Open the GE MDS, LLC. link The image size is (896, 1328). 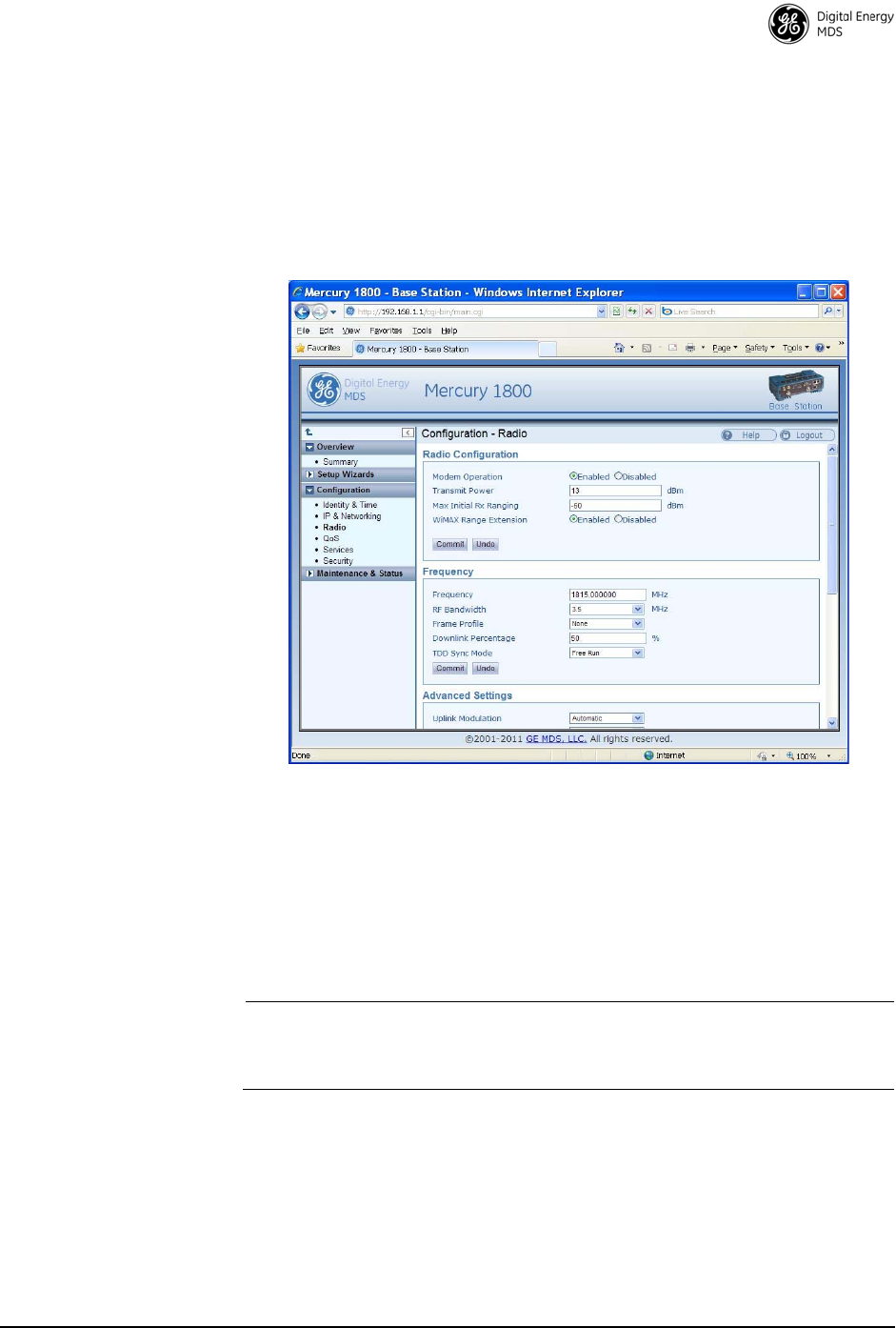[556, 739]
